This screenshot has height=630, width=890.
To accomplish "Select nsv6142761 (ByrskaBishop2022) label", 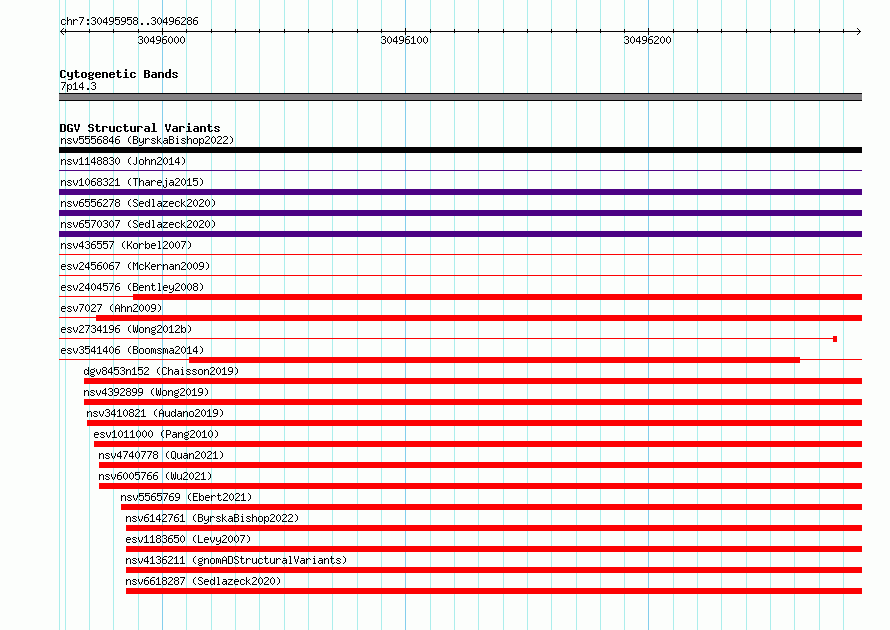I will click(212, 518).
